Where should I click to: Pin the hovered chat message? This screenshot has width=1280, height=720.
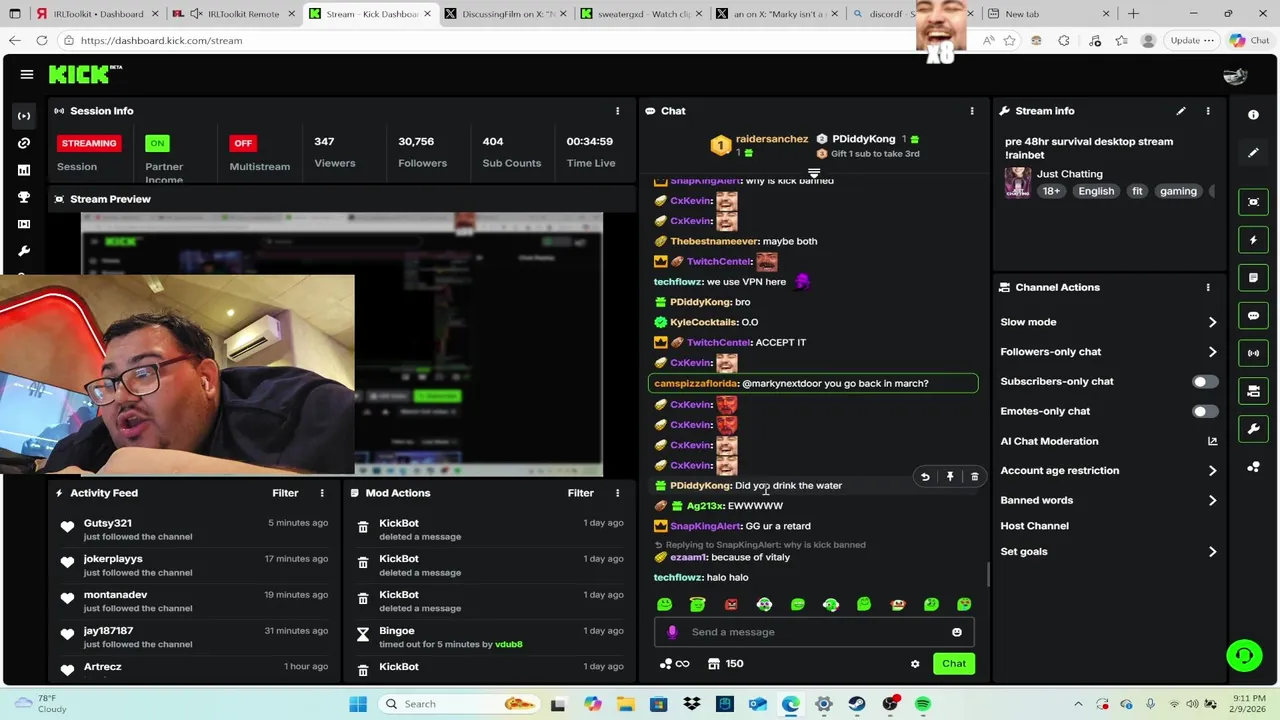(950, 477)
